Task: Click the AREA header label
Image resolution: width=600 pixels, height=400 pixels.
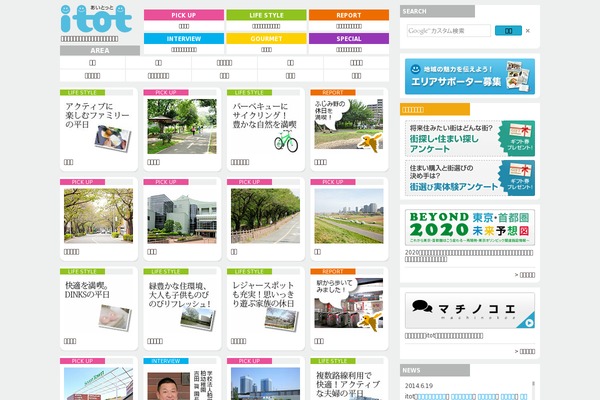Action: tap(100, 51)
